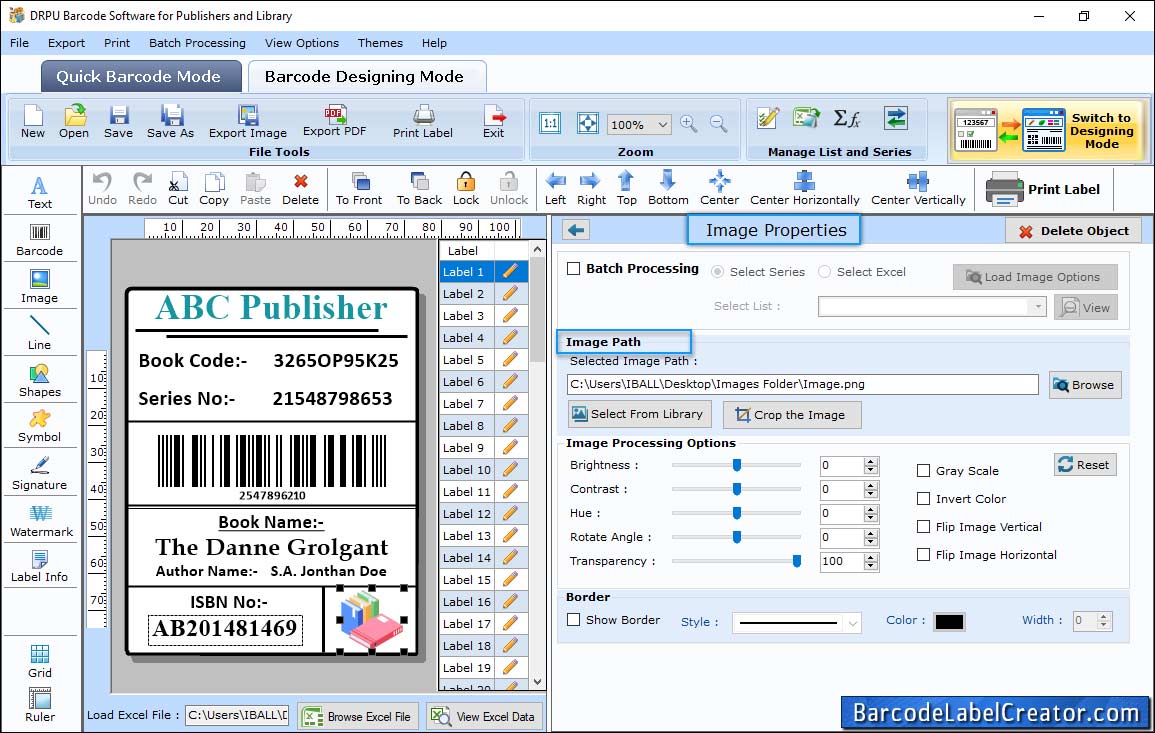Enable the Show Border checkbox
Image resolution: width=1155 pixels, height=733 pixels.
(x=574, y=620)
